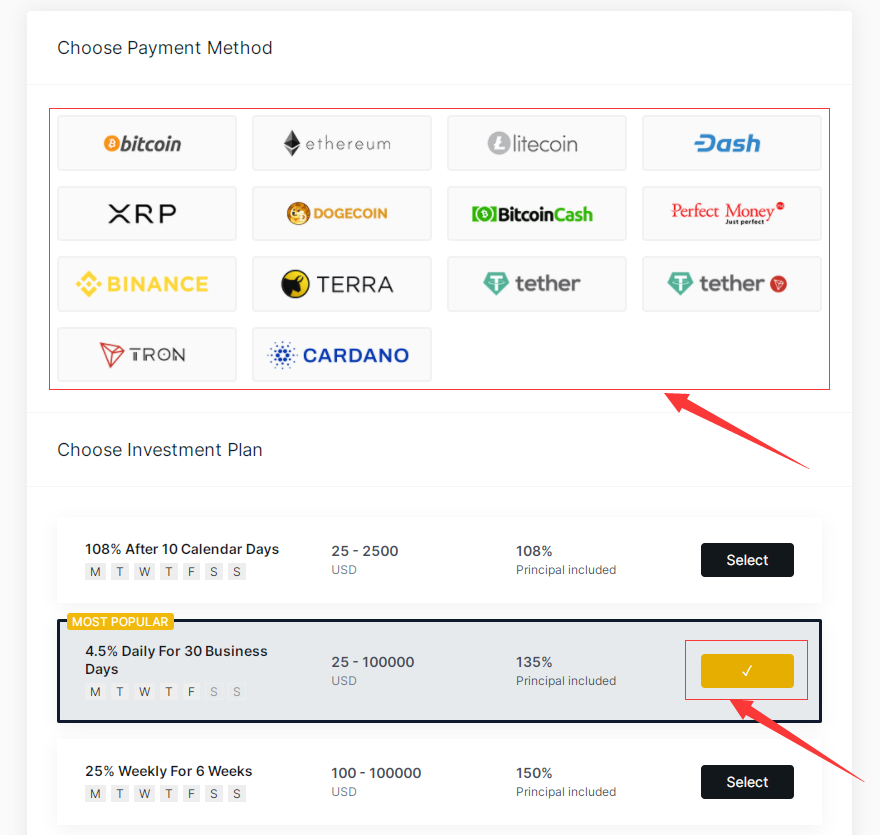880x835 pixels.
Task: Choose Terra payment option
Action: pos(342,284)
